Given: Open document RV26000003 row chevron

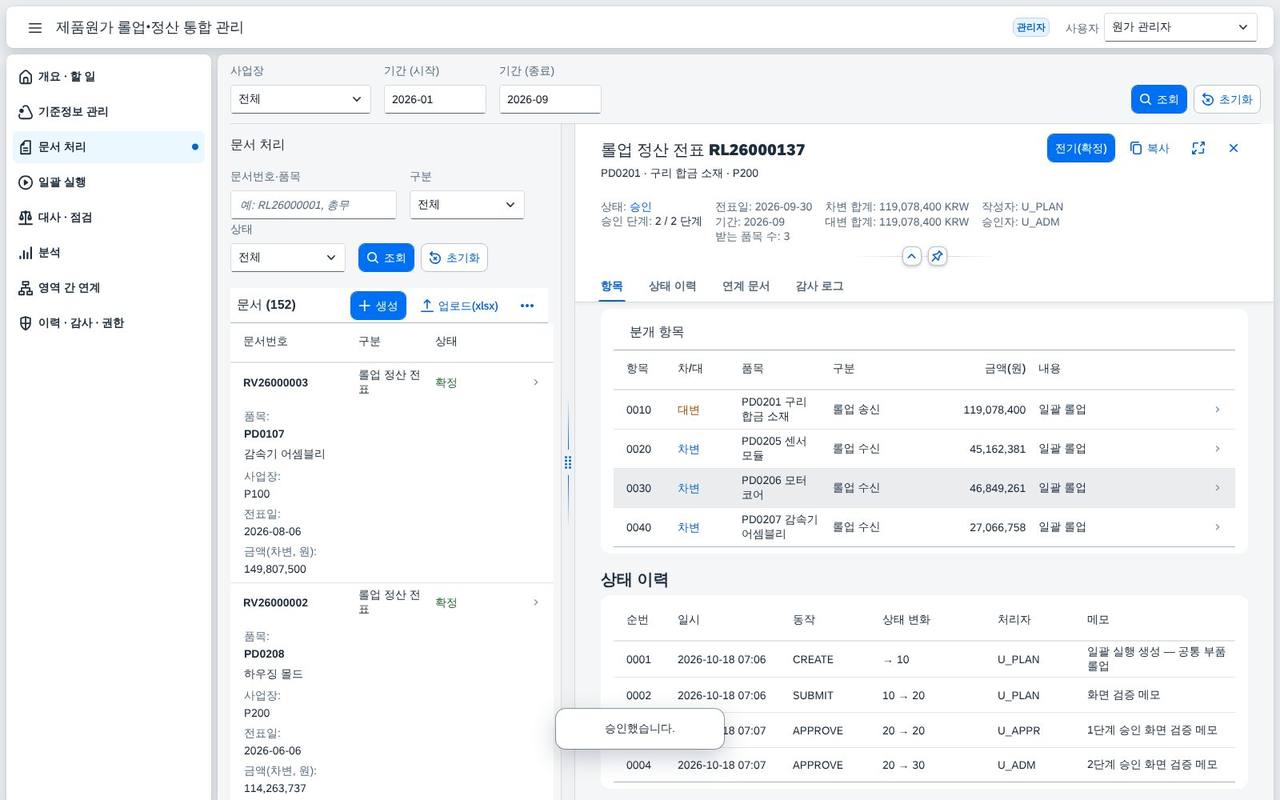Looking at the screenshot, I should (536, 382).
